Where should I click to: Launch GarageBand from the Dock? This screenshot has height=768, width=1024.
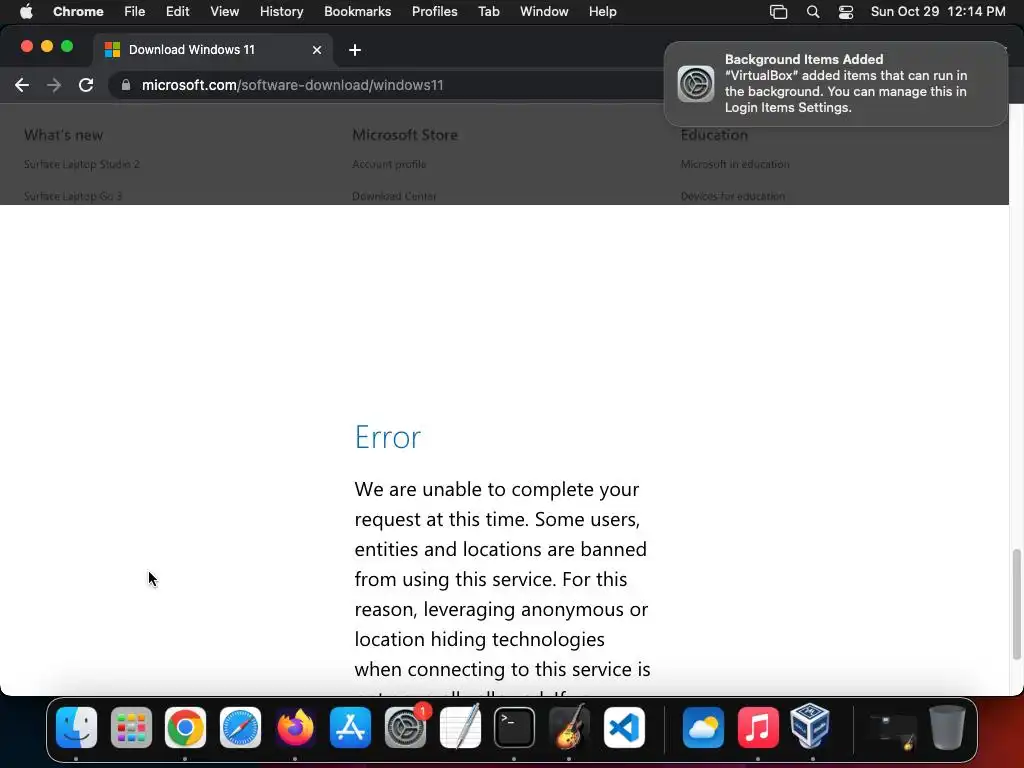pyautogui.click(x=569, y=727)
